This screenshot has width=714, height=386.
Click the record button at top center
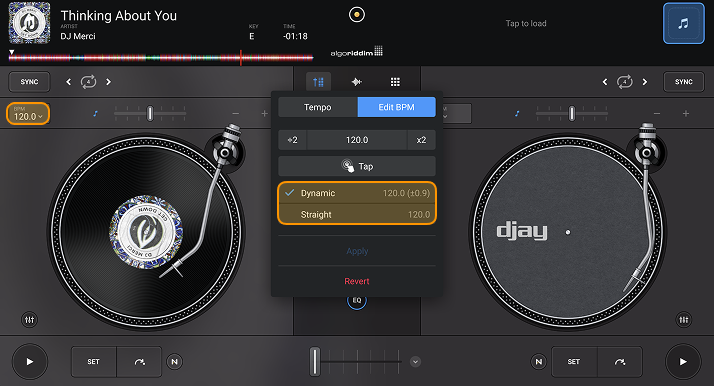(x=357, y=15)
